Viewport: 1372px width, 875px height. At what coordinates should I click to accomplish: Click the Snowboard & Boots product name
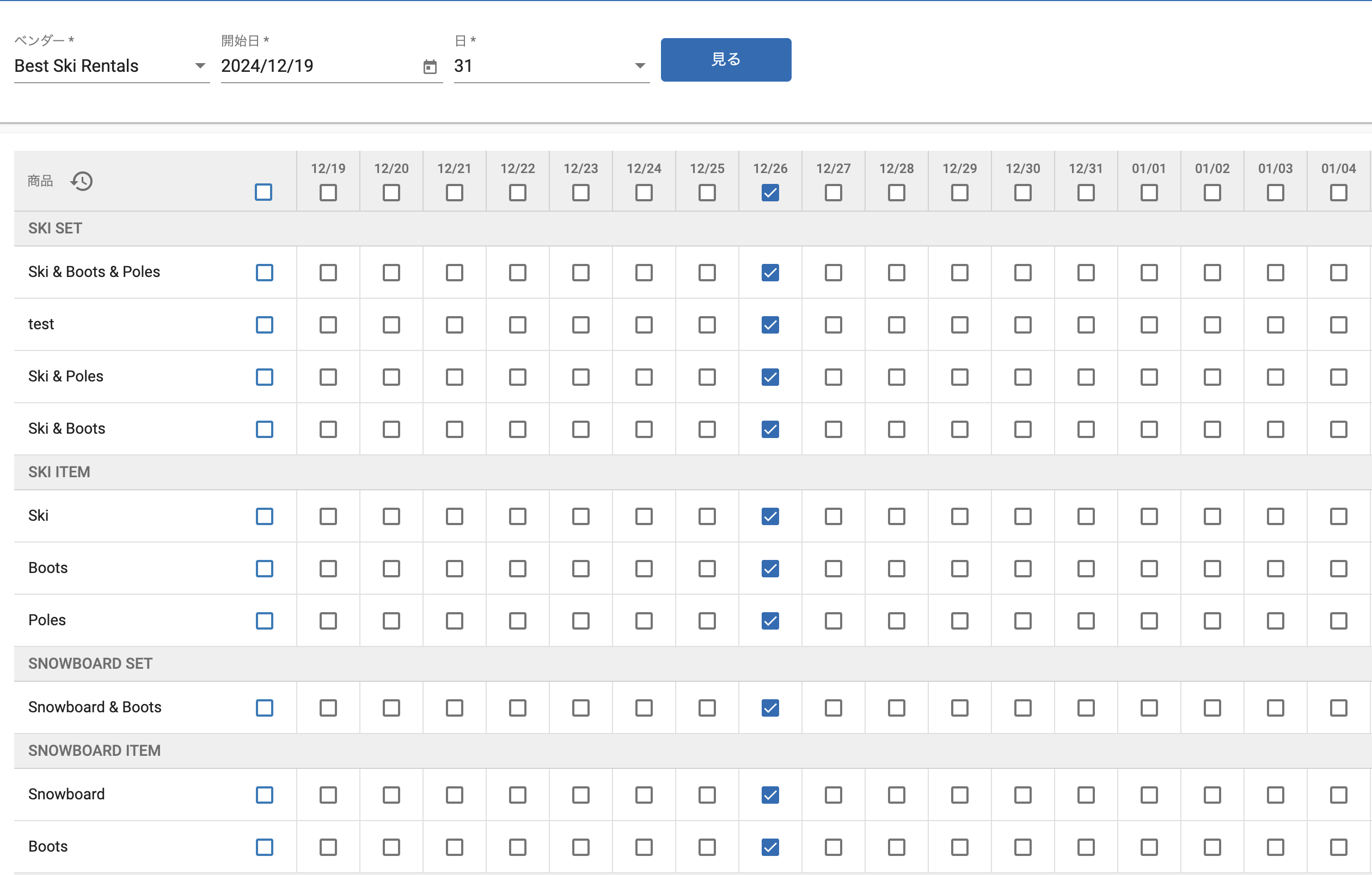(x=95, y=707)
